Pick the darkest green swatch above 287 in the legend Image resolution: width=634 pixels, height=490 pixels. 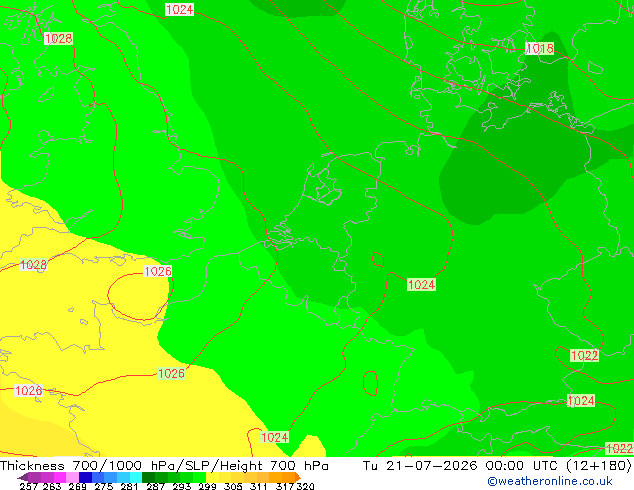(148, 477)
